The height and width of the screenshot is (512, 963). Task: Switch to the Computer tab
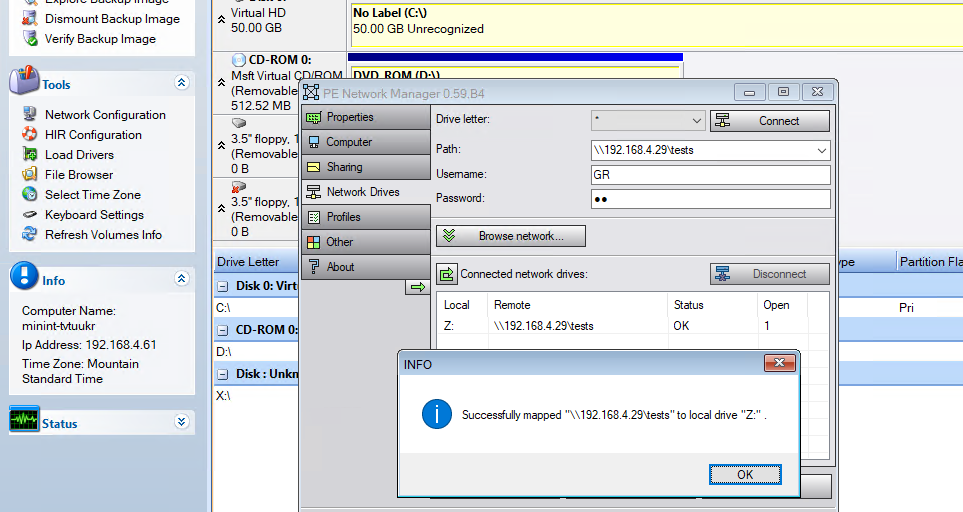[x=366, y=142]
